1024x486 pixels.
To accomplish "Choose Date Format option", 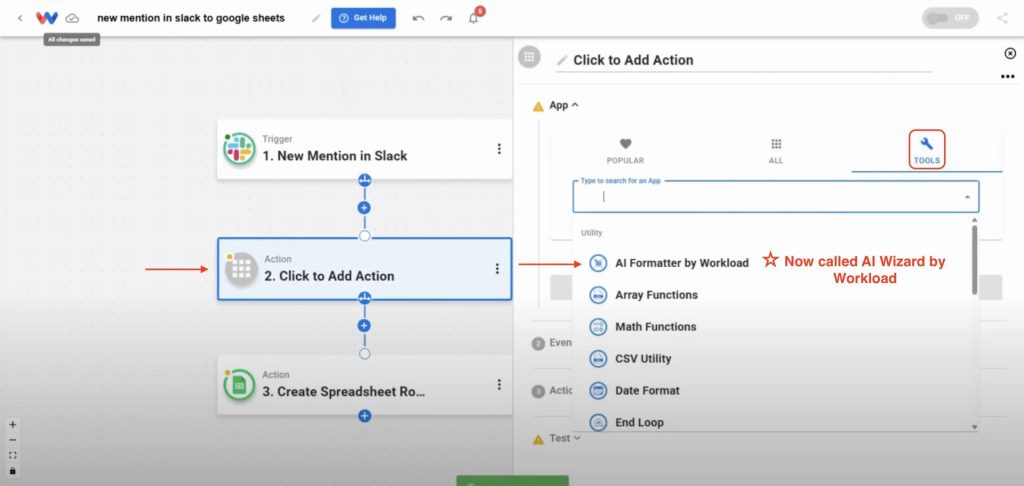I will pos(647,391).
